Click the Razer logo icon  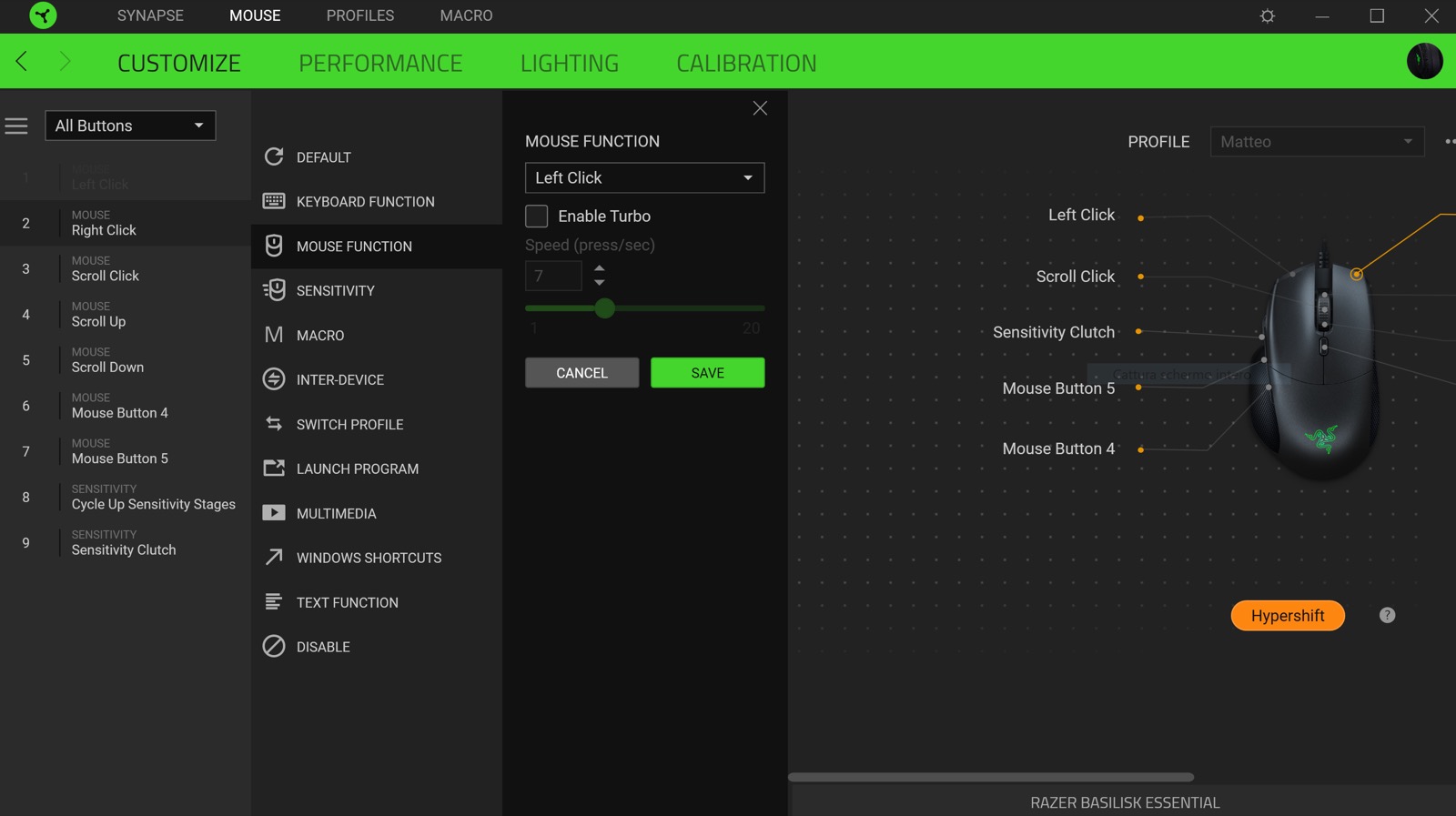(x=43, y=15)
